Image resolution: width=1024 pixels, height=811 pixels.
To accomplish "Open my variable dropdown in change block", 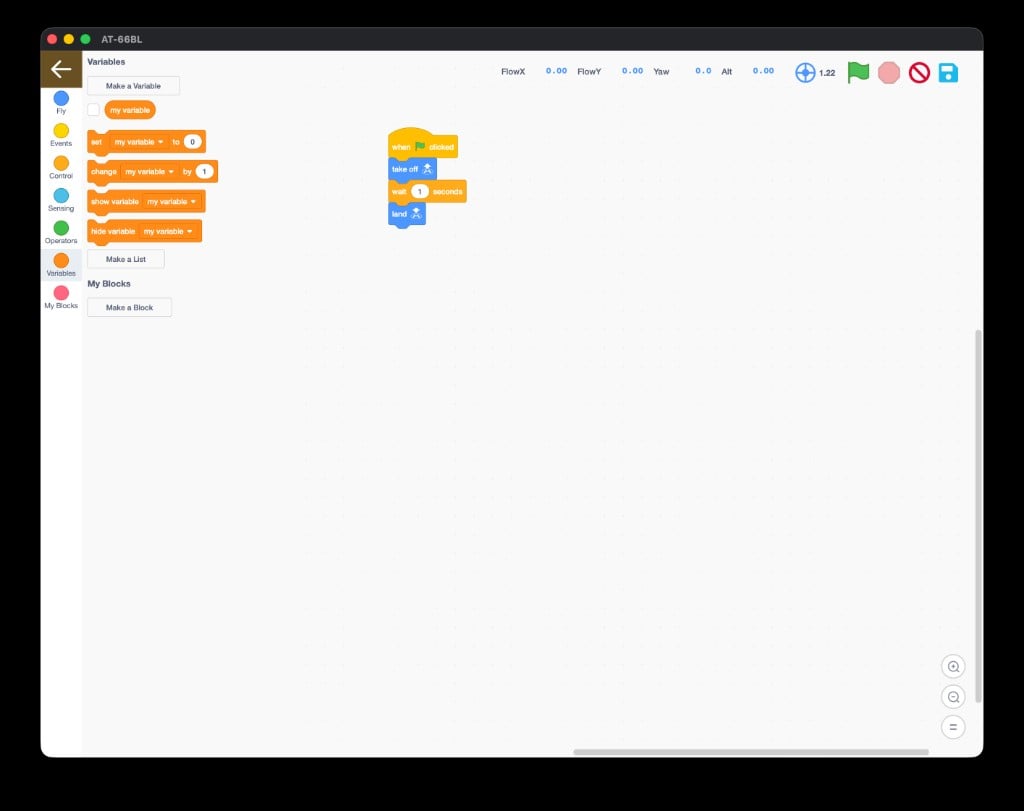I will tap(149, 172).
